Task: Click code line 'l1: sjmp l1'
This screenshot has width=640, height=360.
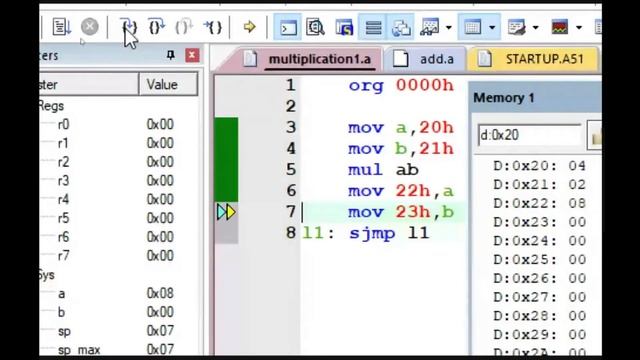Action: 366,233
